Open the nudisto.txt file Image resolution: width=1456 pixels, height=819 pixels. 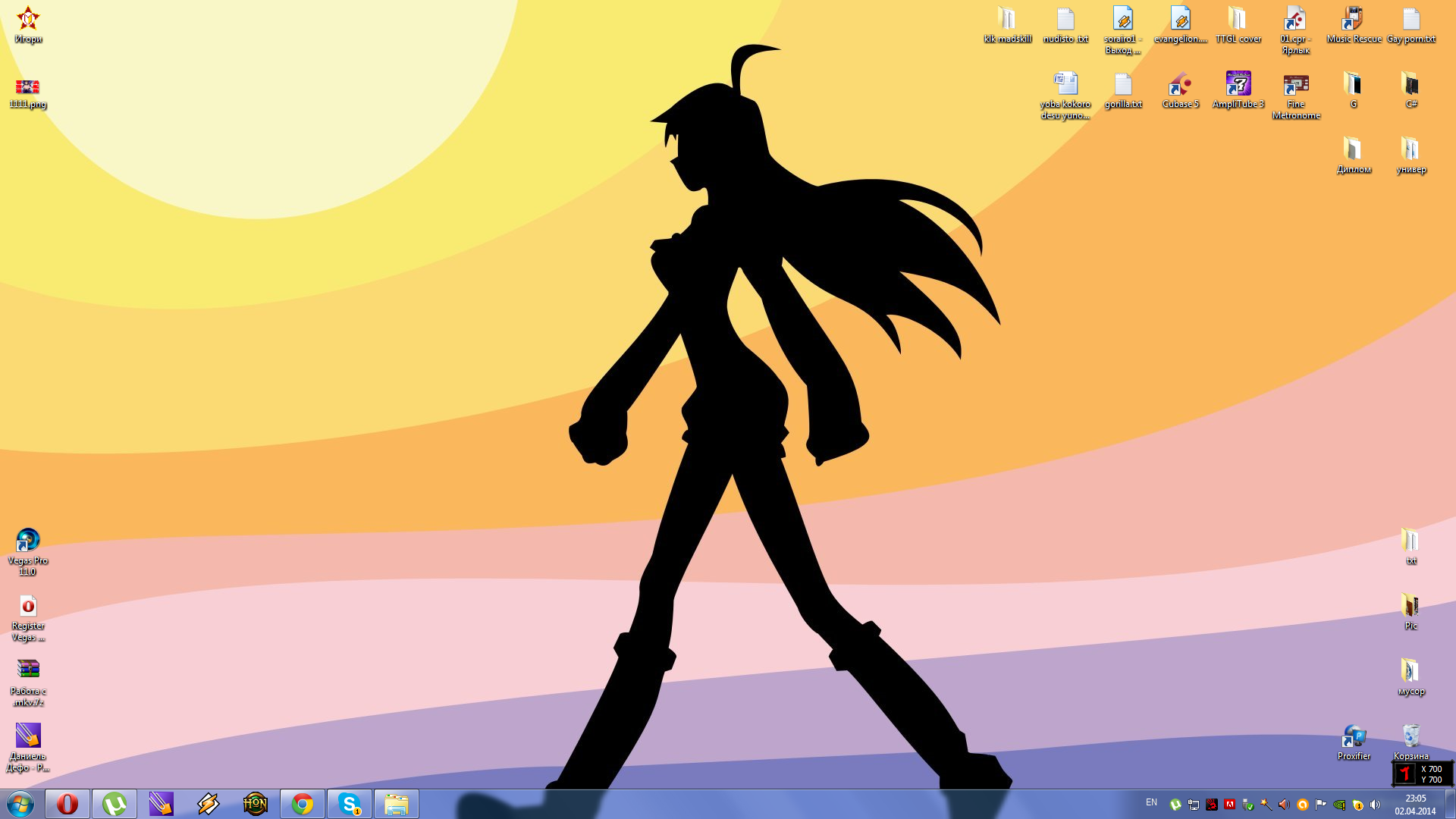1065,25
